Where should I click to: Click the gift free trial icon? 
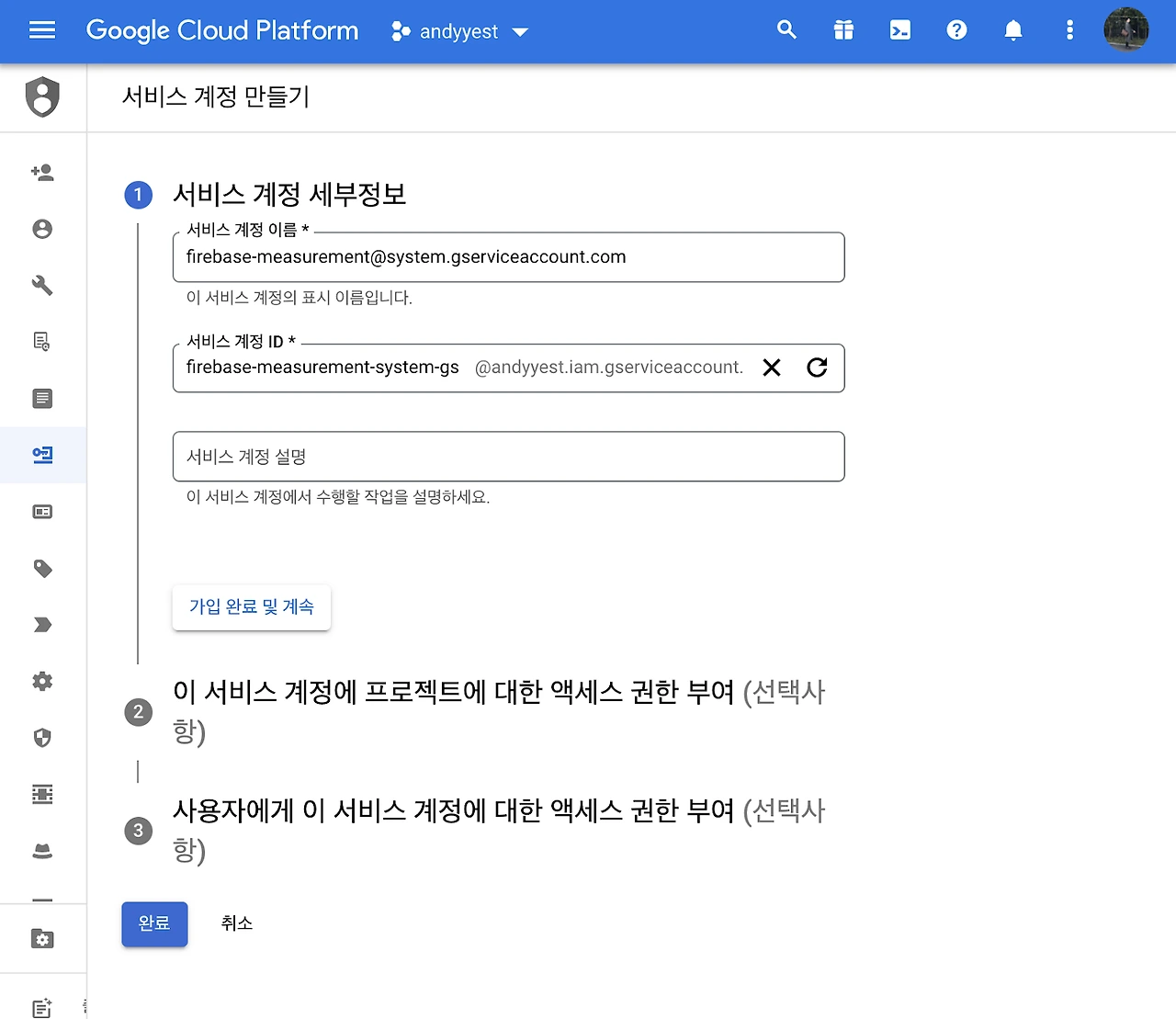843,30
